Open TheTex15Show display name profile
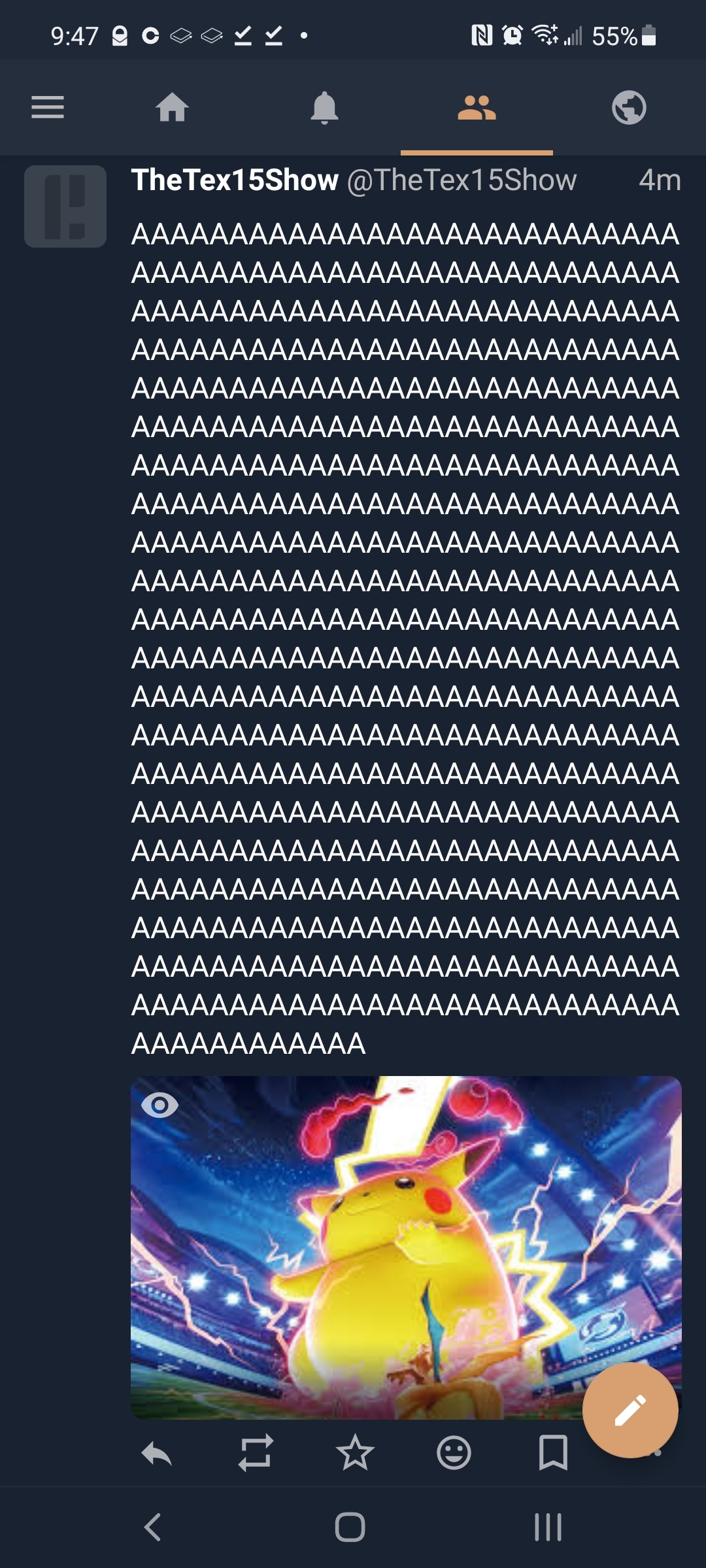The width and height of the screenshot is (706, 1568). pyautogui.click(x=235, y=180)
